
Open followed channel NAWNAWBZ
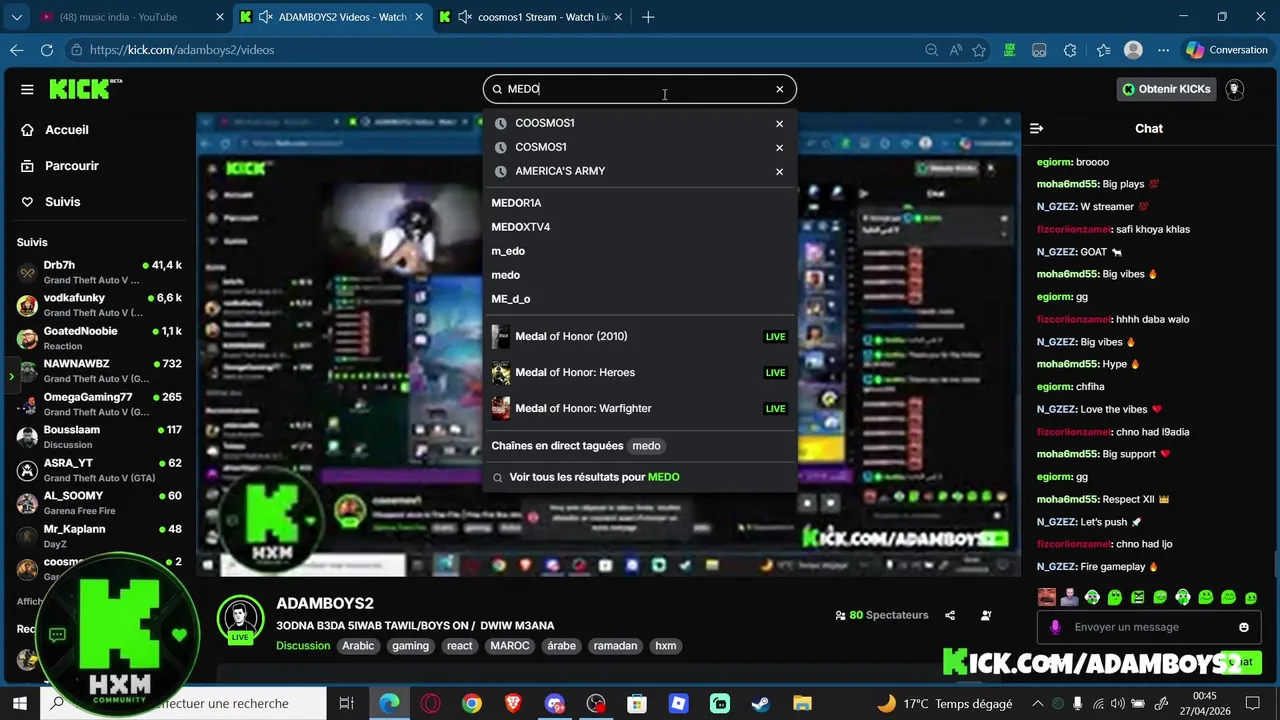(x=99, y=371)
